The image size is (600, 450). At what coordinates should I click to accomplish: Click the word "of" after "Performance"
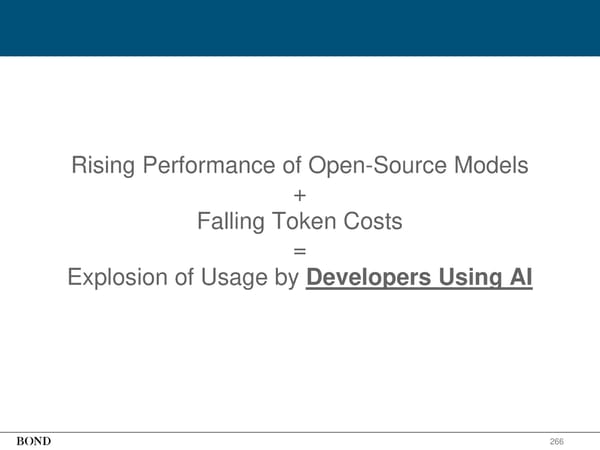(x=292, y=166)
